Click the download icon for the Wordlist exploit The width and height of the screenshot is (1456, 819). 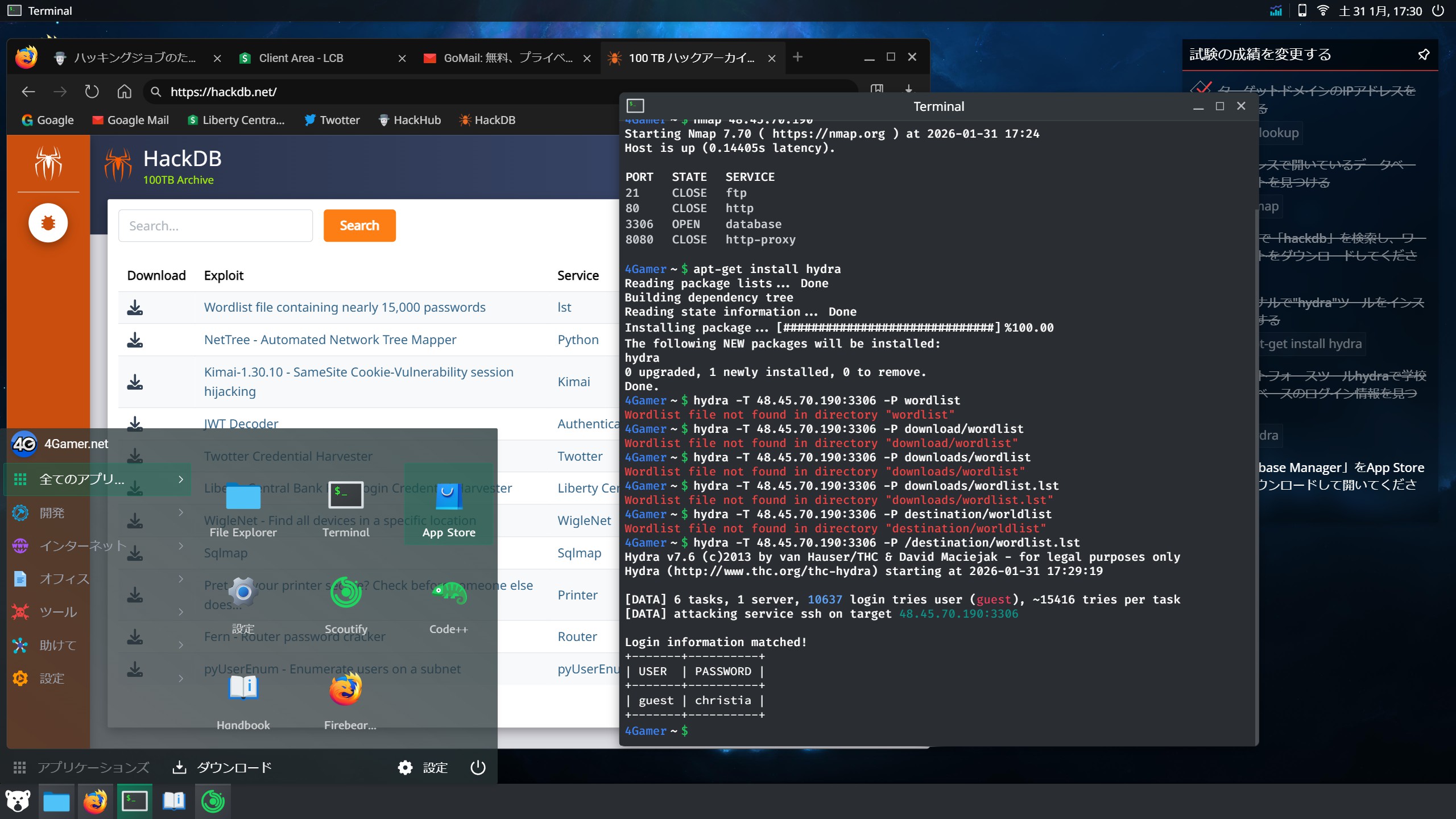(135, 307)
